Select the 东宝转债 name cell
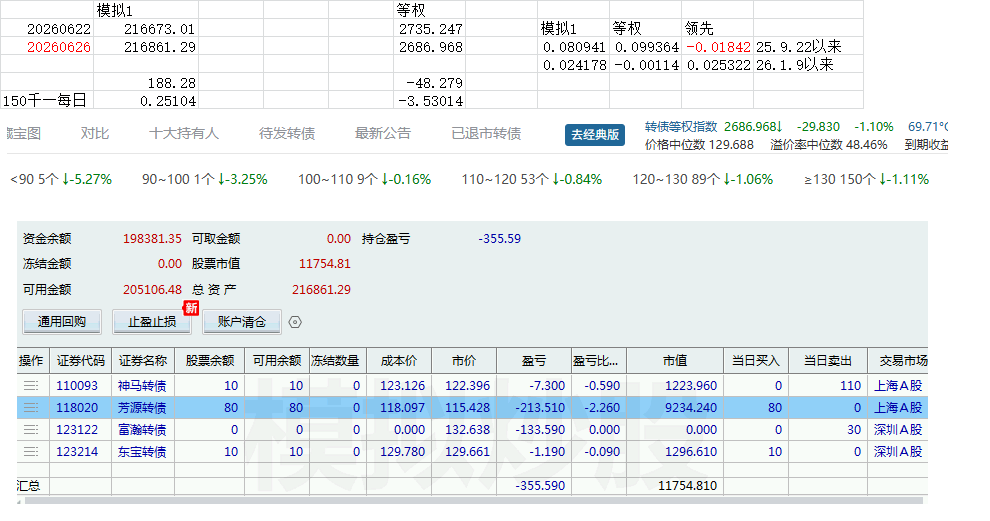The height and width of the screenshot is (521, 990). [x=143, y=452]
